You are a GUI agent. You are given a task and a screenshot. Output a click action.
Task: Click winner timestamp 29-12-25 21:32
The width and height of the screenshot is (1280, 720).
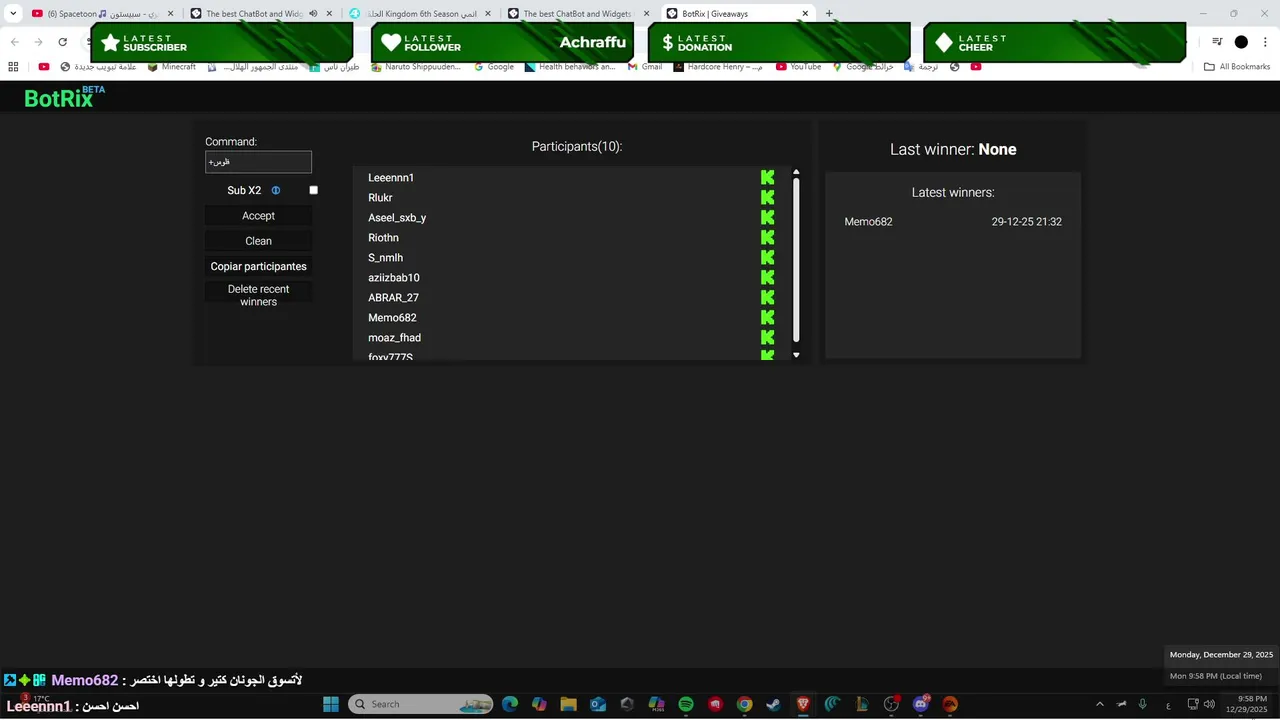1027,222
